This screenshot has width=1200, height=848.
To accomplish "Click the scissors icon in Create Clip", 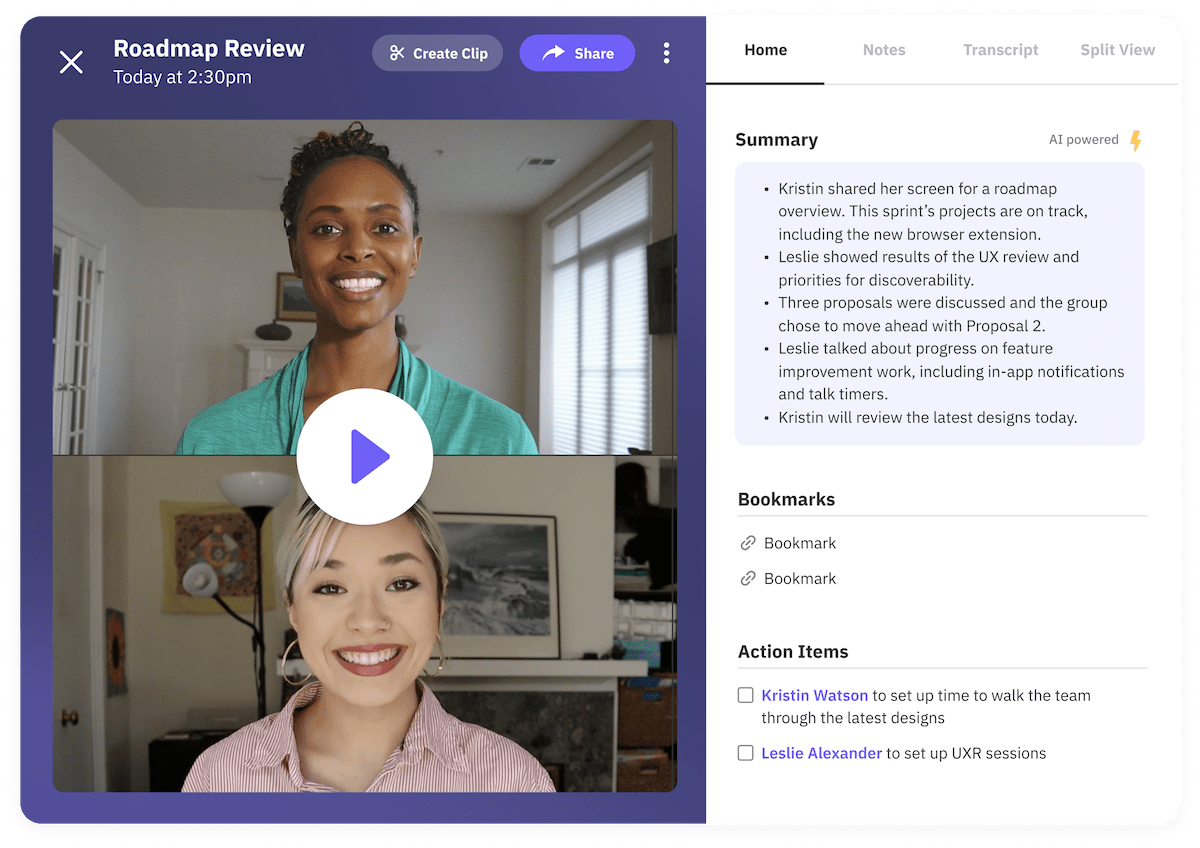I will [397, 53].
